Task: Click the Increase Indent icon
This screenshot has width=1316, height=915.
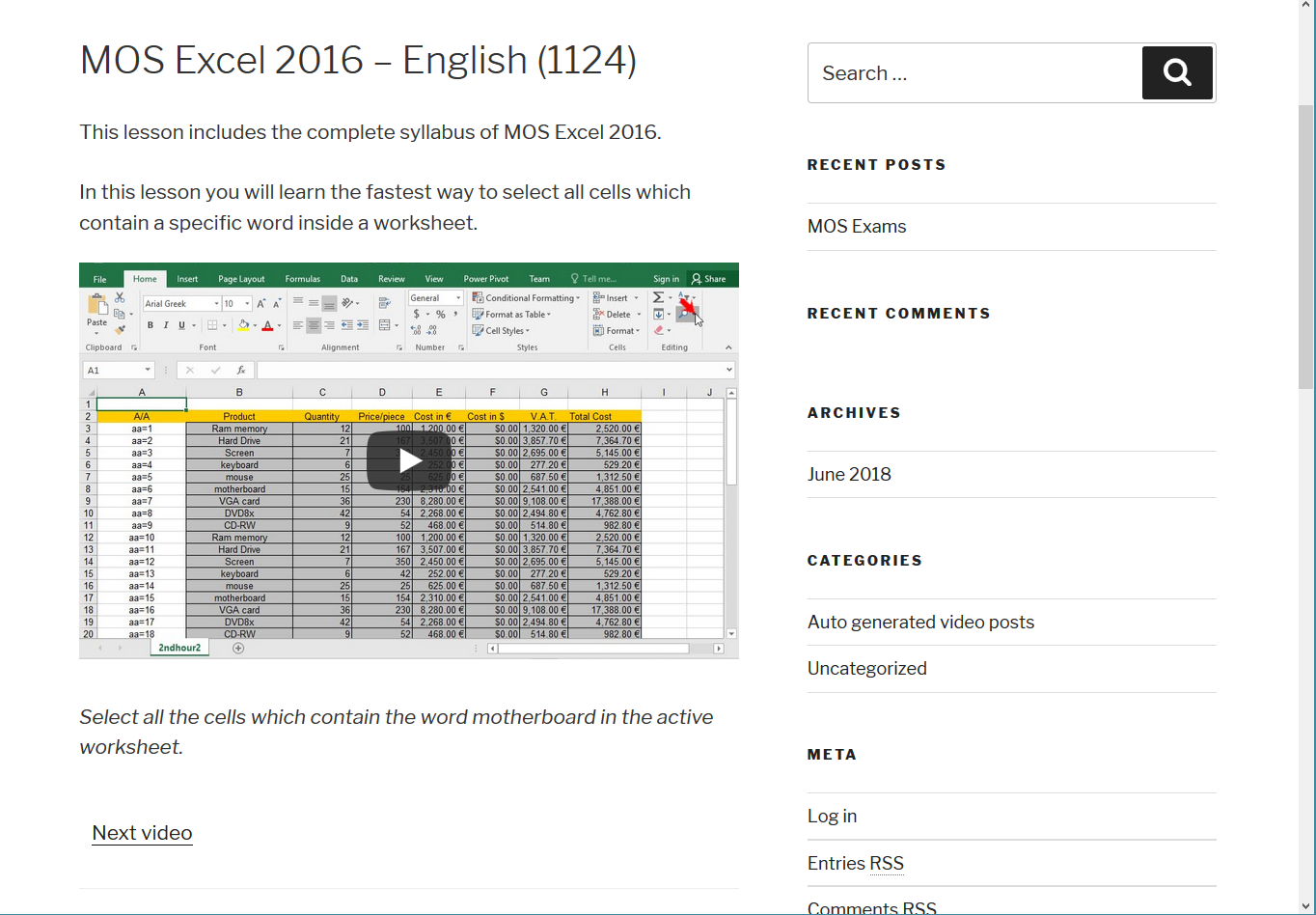Action: [x=362, y=325]
